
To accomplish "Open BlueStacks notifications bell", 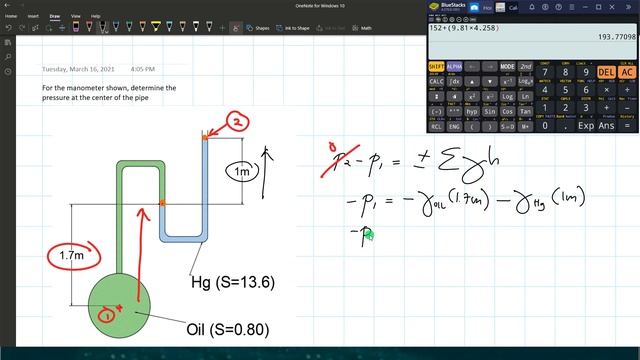I will pyautogui.click(x=532, y=7).
